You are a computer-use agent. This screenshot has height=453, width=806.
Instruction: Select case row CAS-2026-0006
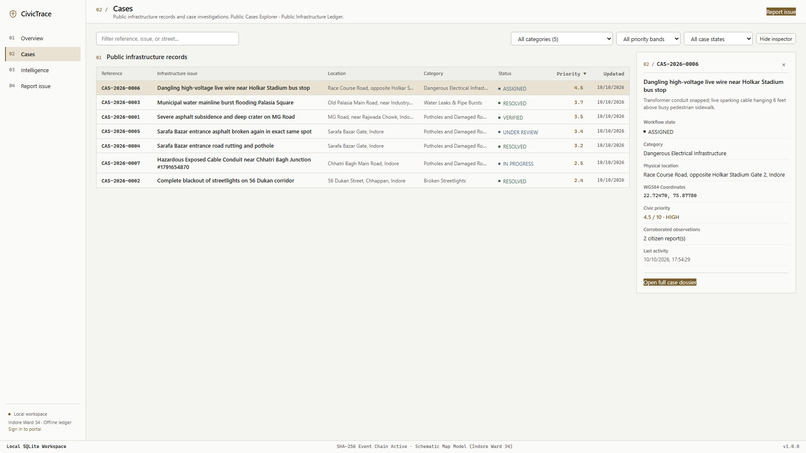(362, 88)
